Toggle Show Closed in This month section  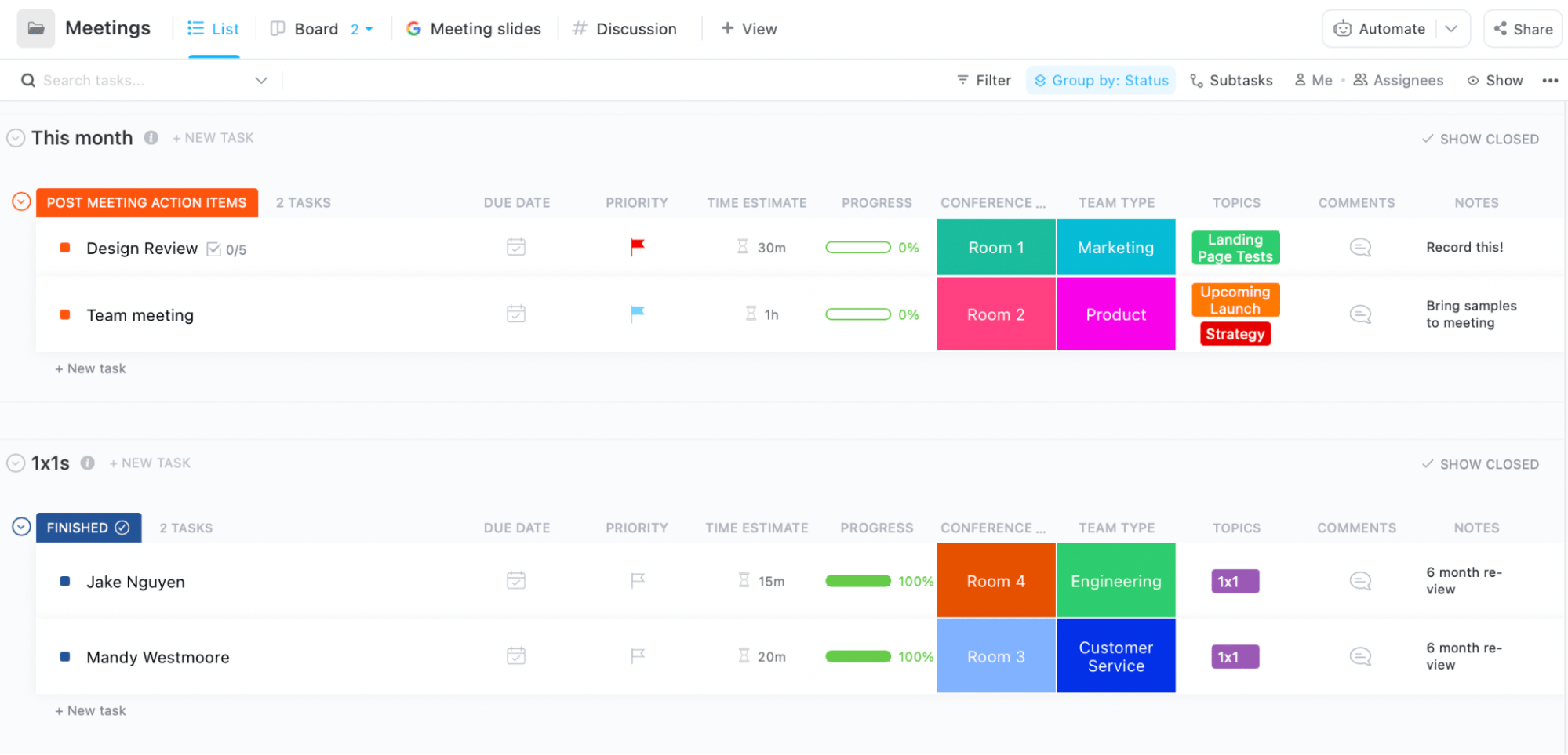[1480, 139]
